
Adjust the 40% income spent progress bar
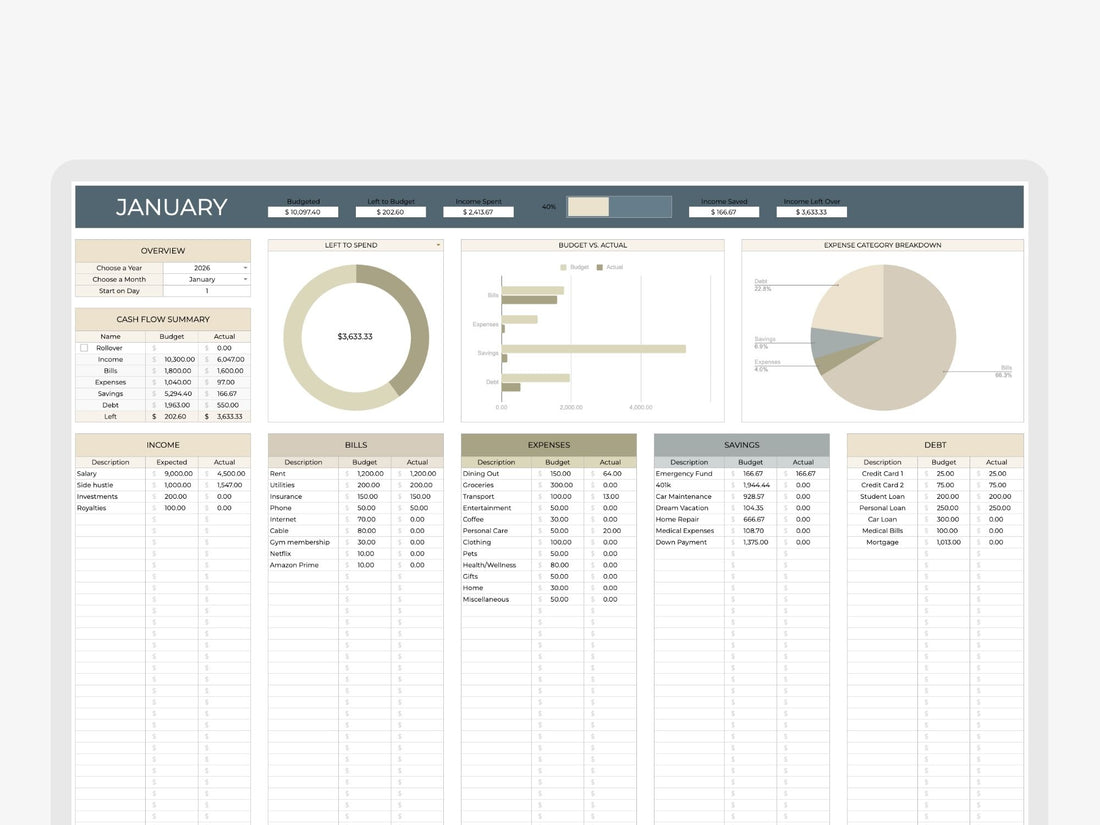click(x=620, y=206)
